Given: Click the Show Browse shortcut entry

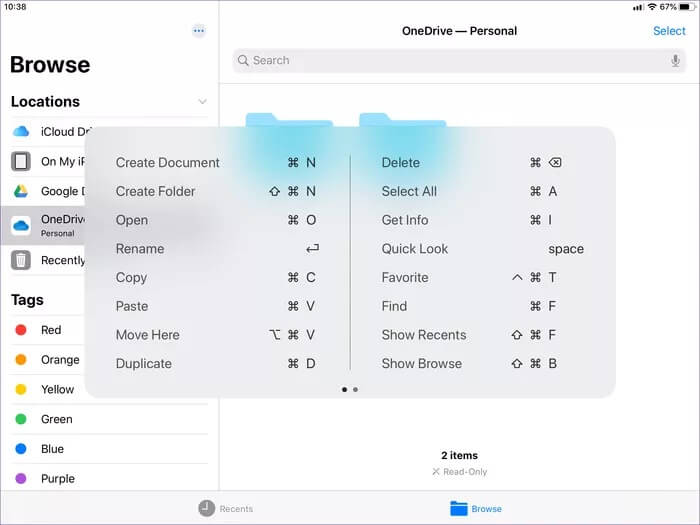Looking at the screenshot, I should 483,363.
